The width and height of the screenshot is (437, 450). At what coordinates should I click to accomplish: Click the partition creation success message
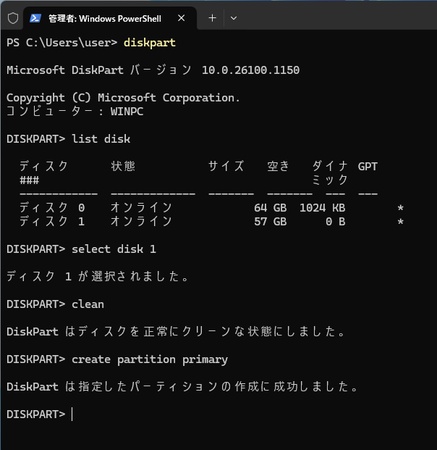click(182, 387)
